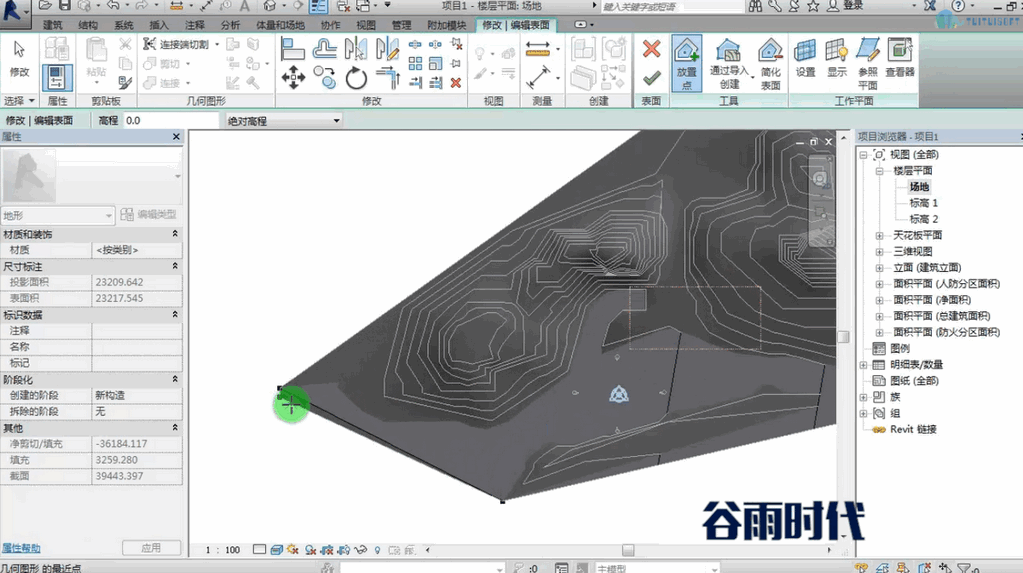Image resolution: width=1023 pixels, height=573 pixels.
Task: Click the Save icon in quick access toolbar
Action: [64, 6]
